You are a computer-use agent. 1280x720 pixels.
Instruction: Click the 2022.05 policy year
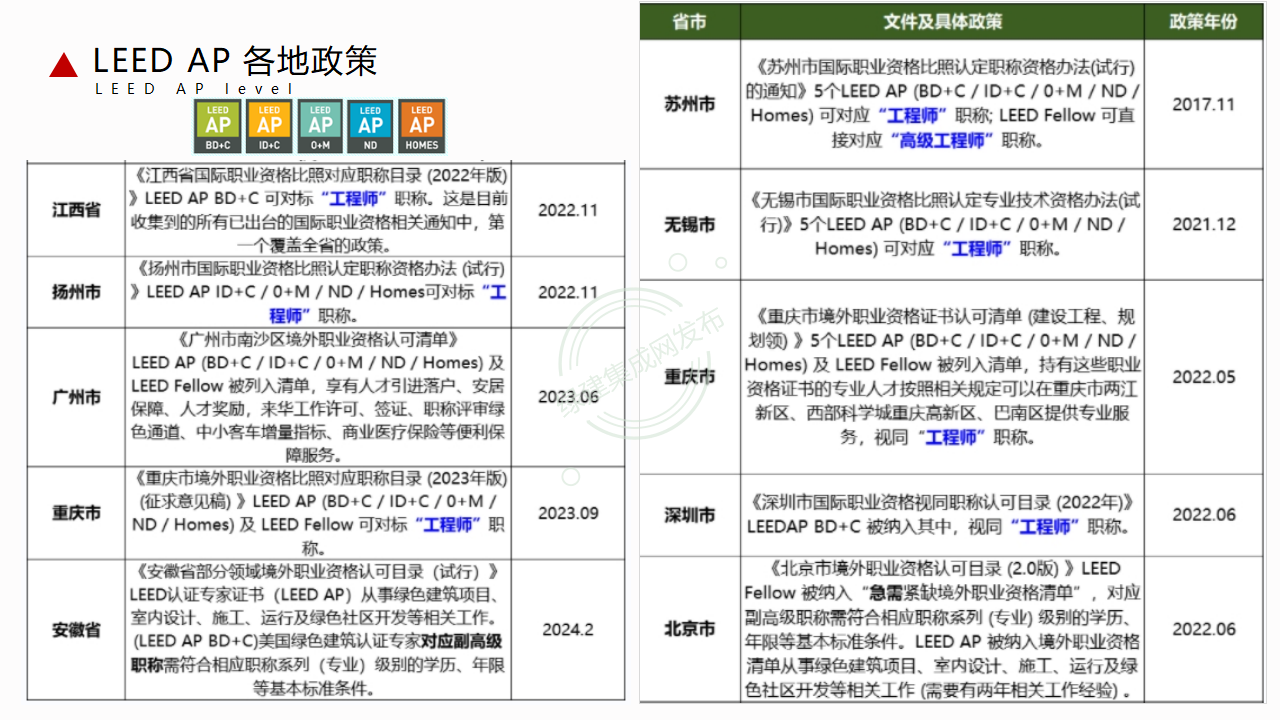1203,377
